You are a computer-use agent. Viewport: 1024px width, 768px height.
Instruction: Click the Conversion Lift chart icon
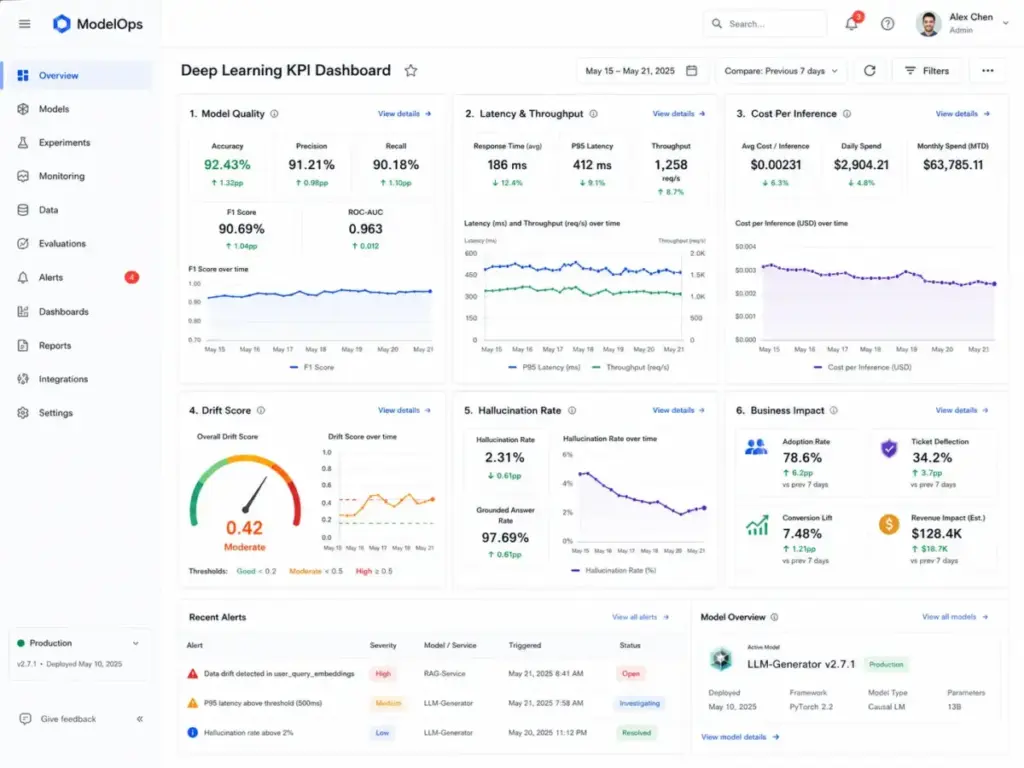point(757,525)
